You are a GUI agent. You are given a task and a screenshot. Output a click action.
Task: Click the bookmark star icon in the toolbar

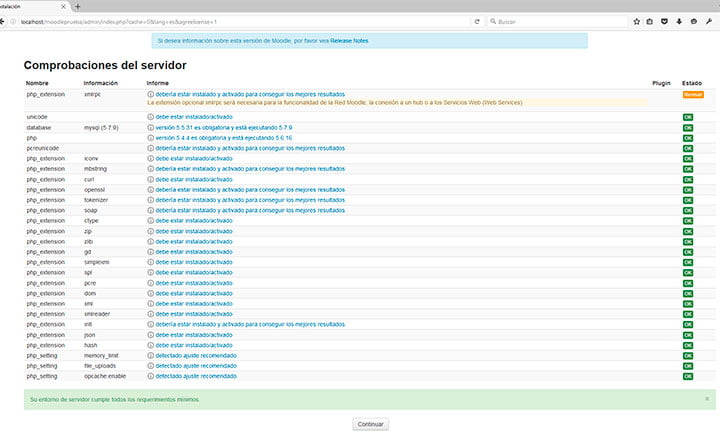coord(634,21)
